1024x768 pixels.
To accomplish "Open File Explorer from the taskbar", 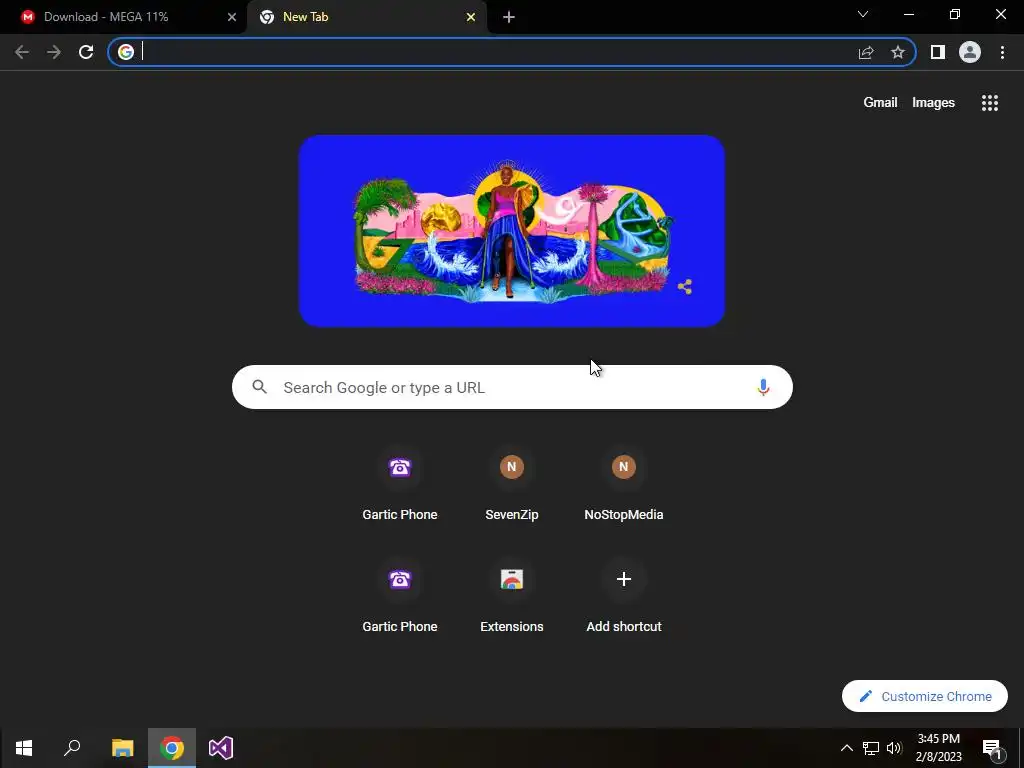I will tap(122, 748).
